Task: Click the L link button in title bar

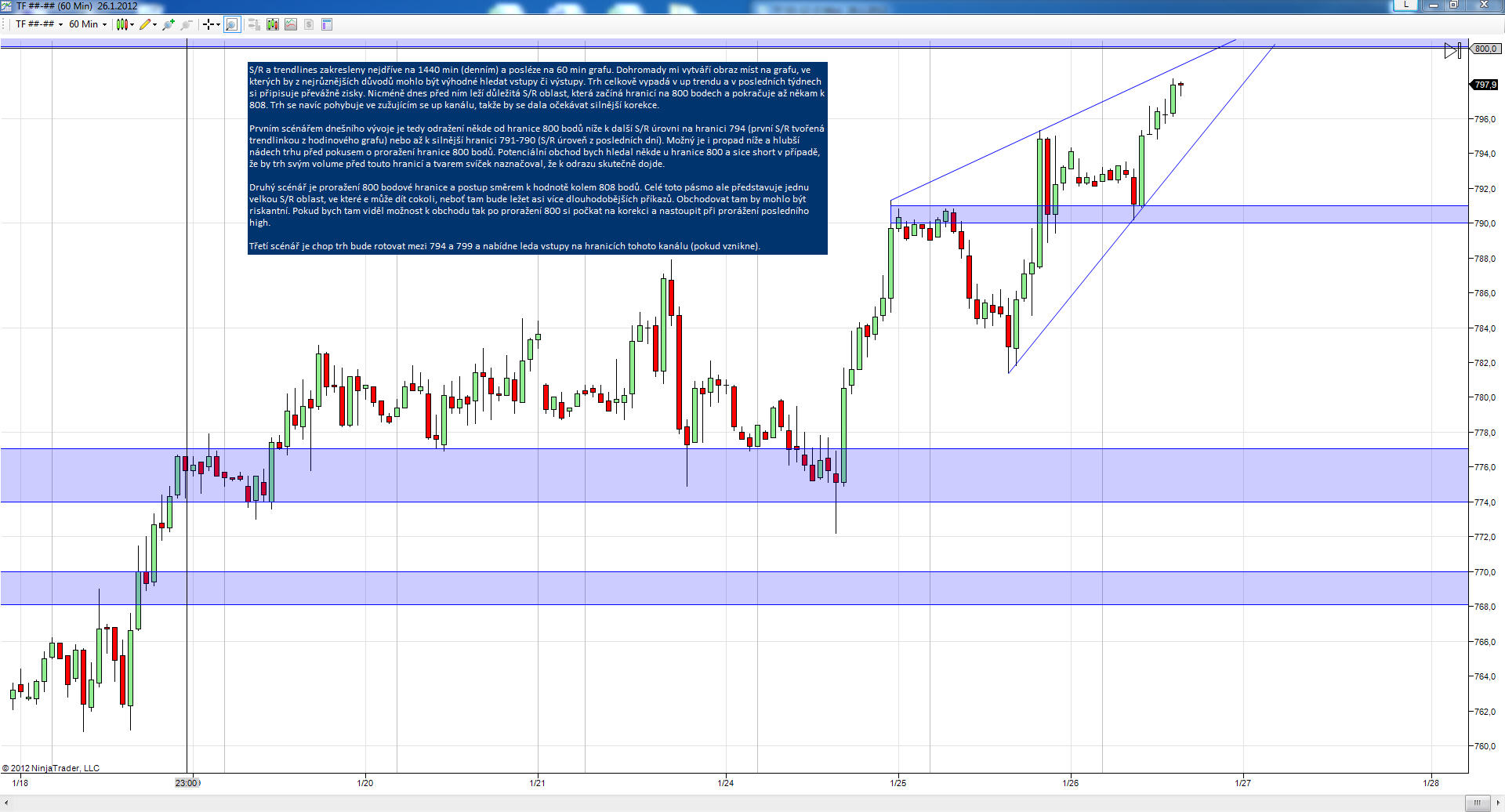Action: point(1405,5)
